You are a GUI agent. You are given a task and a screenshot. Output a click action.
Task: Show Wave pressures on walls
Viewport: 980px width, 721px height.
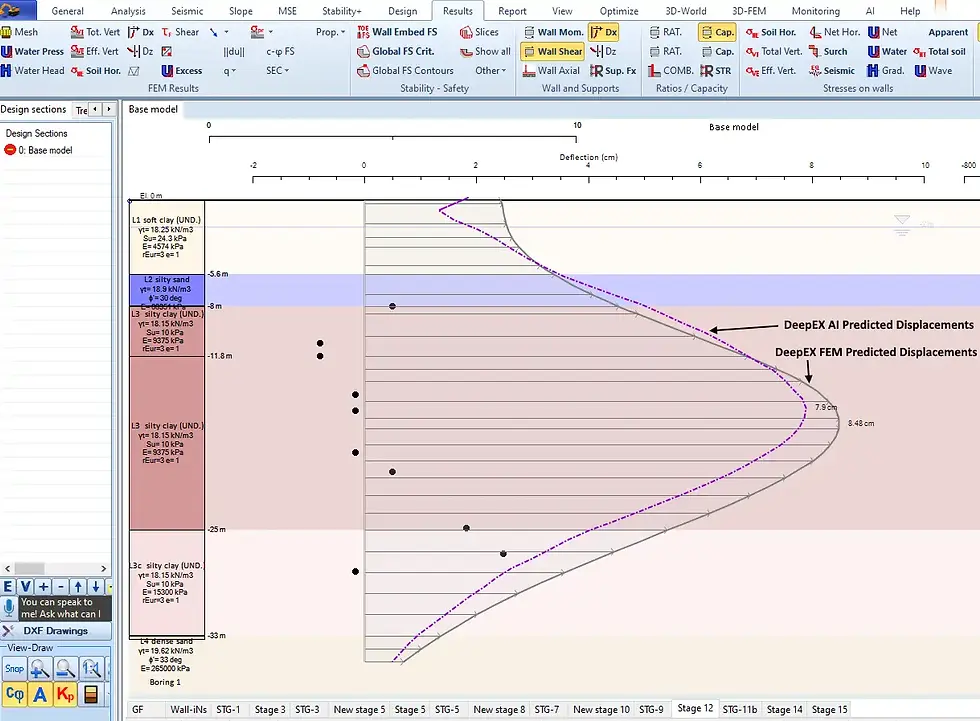[933, 71]
